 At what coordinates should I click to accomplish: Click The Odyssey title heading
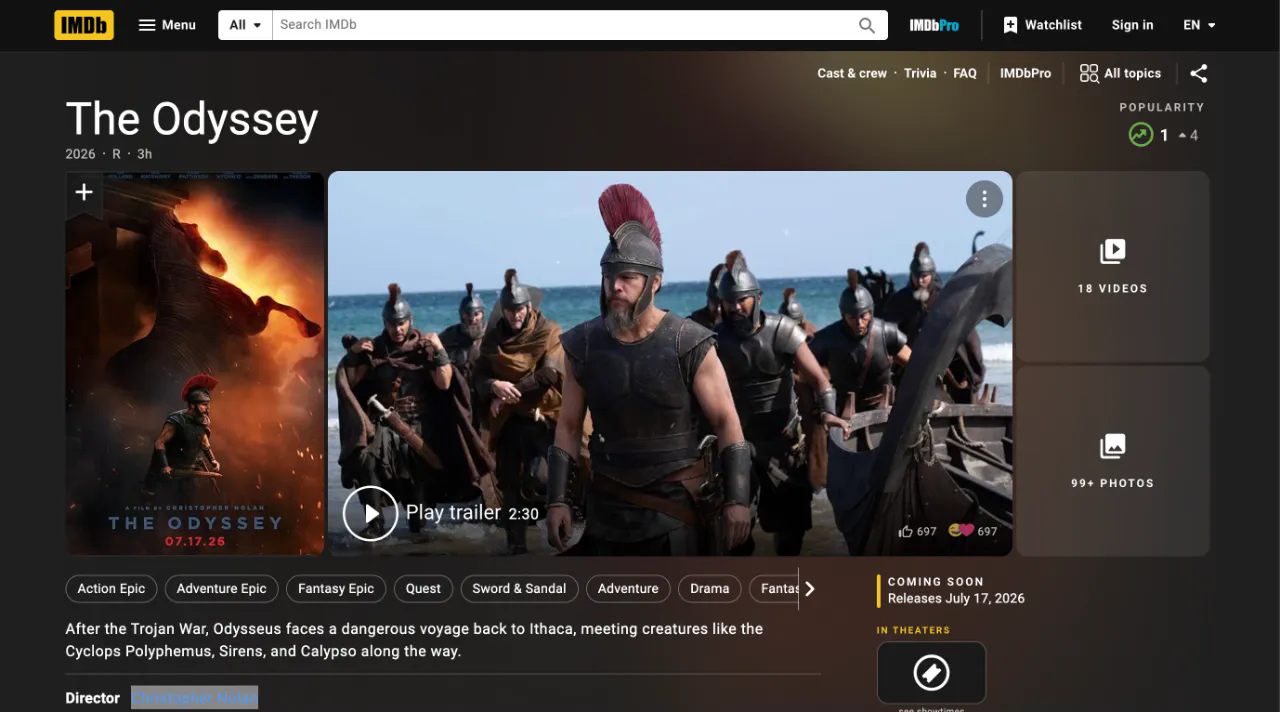[192, 119]
